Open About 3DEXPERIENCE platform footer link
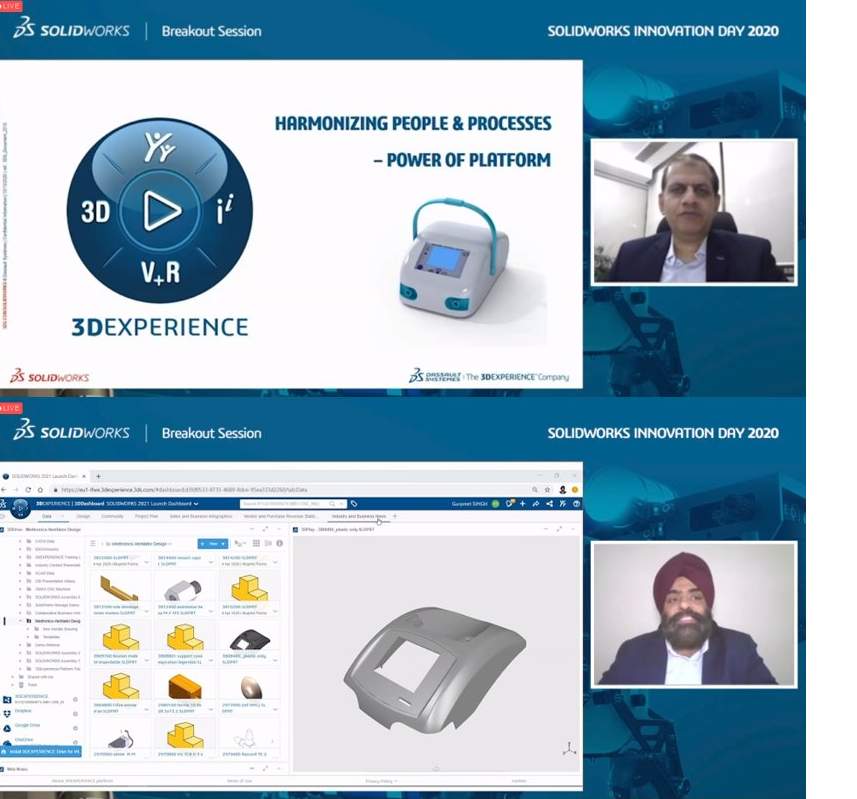This screenshot has height=799, width=857. click(82, 781)
